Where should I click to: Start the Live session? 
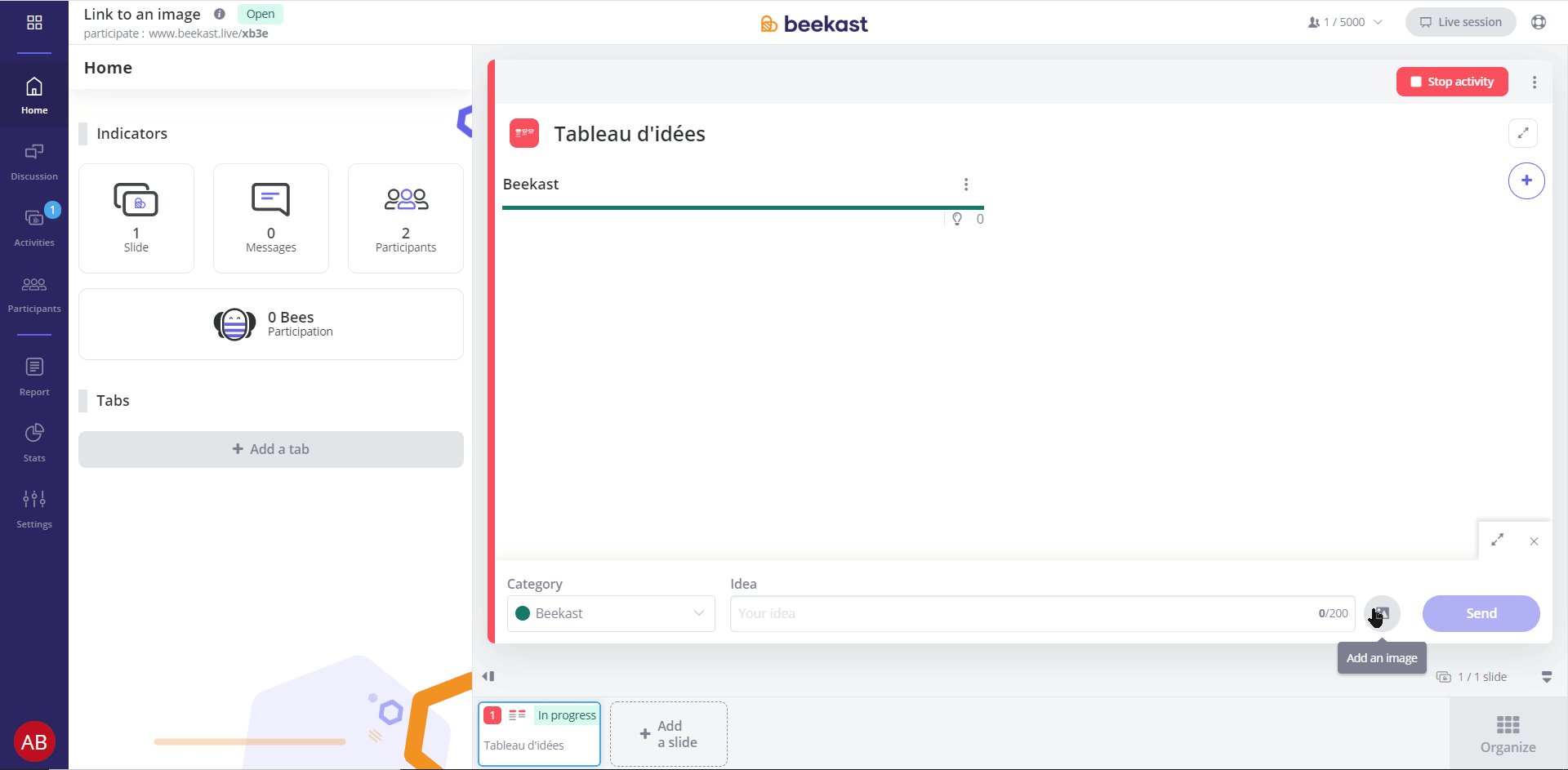pyautogui.click(x=1460, y=22)
